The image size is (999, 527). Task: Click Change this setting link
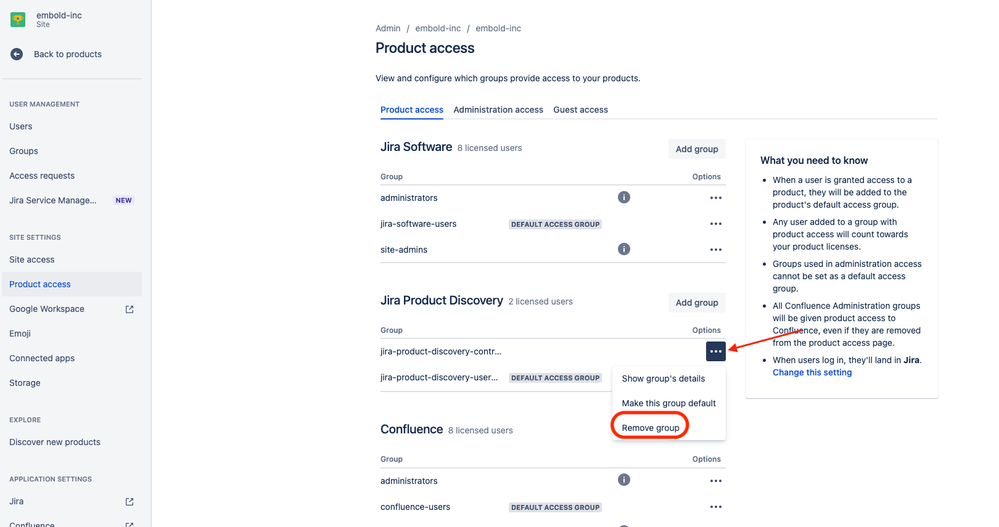coord(812,372)
